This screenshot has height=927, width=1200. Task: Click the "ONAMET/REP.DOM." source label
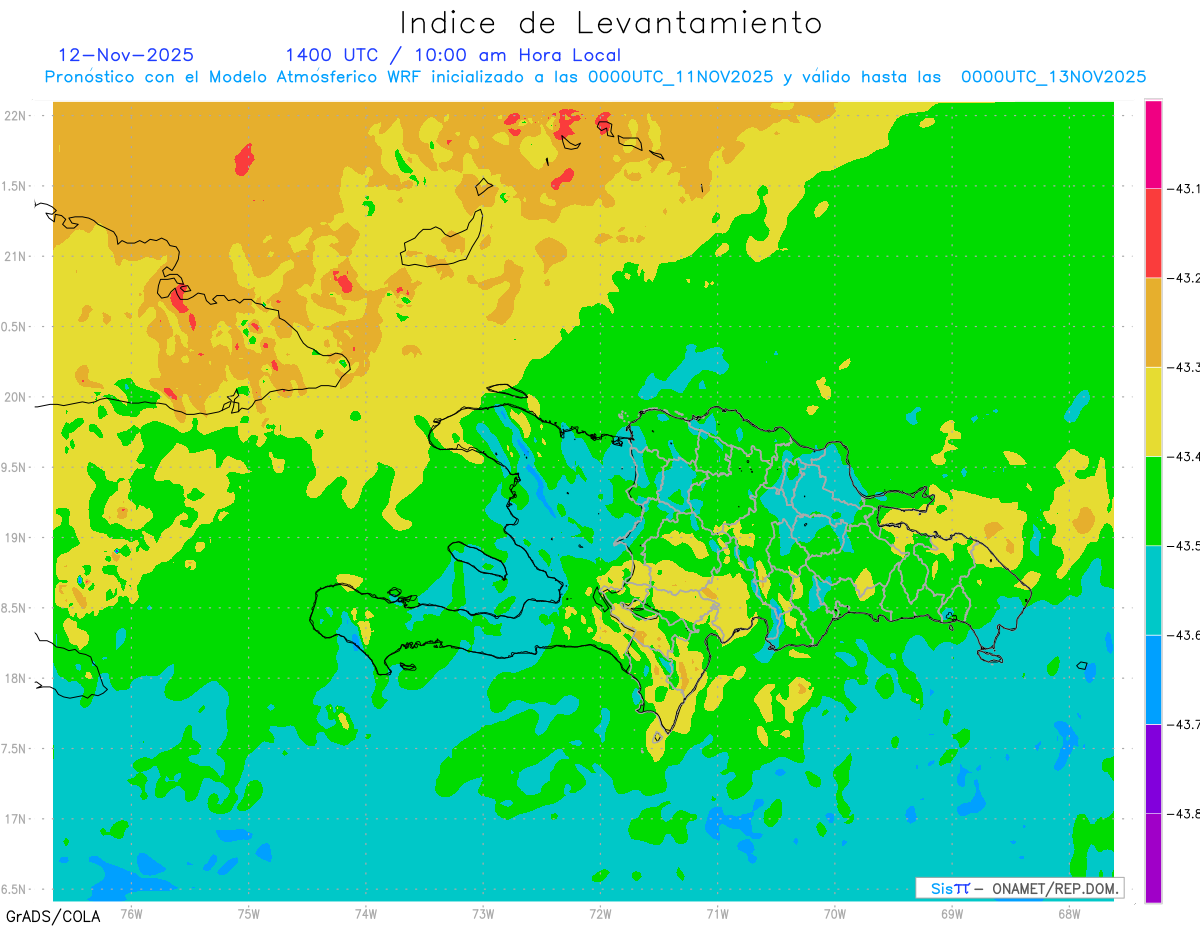click(x=1054, y=888)
